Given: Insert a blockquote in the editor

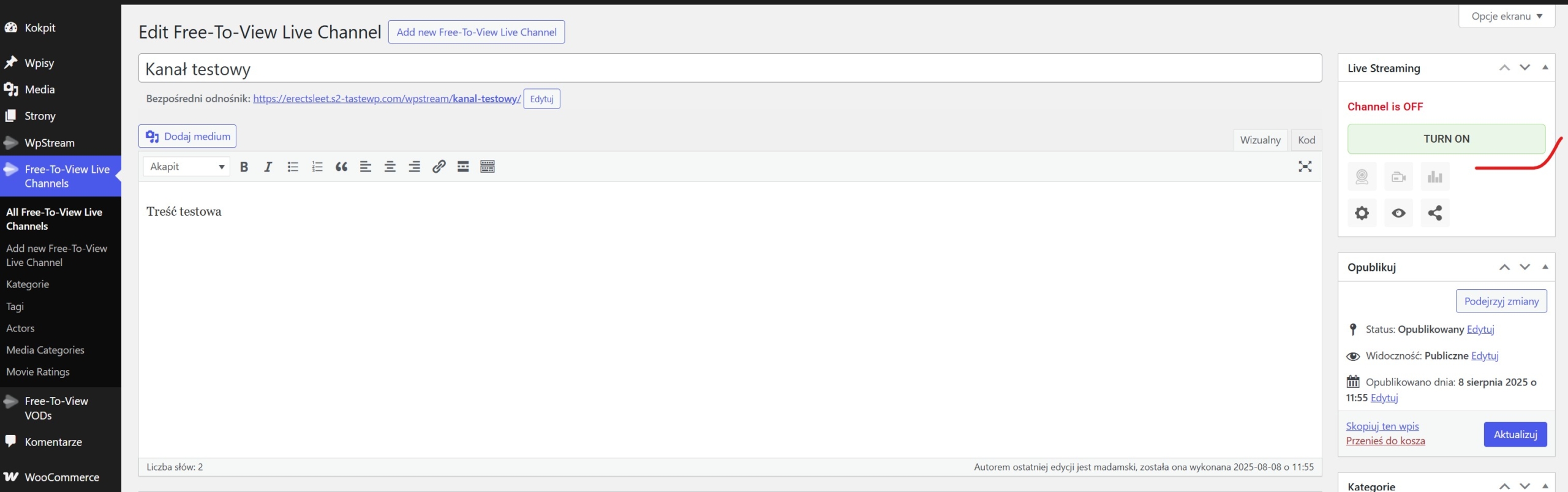Looking at the screenshot, I should pyautogui.click(x=341, y=167).
